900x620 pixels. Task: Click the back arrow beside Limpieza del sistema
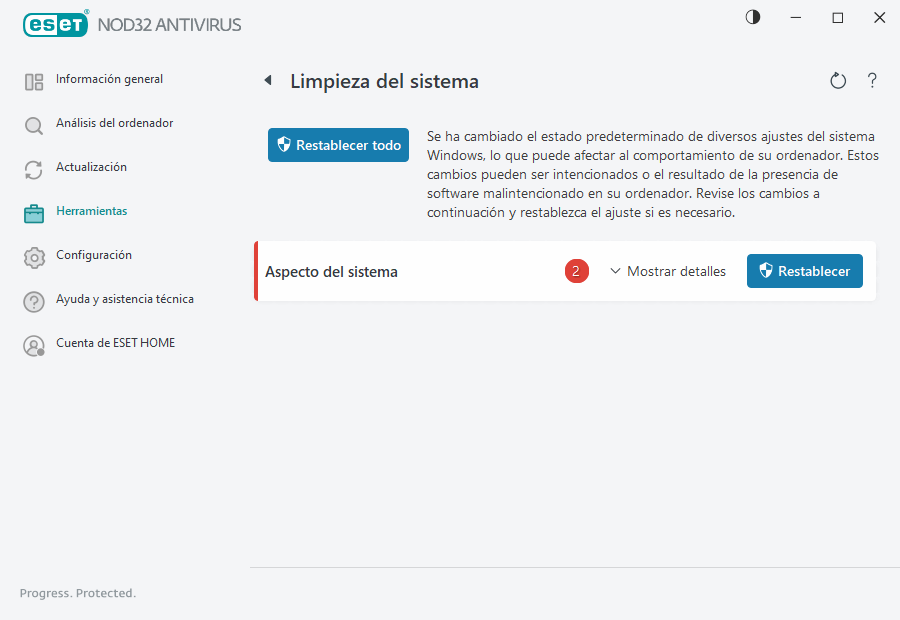coord(267,80)
